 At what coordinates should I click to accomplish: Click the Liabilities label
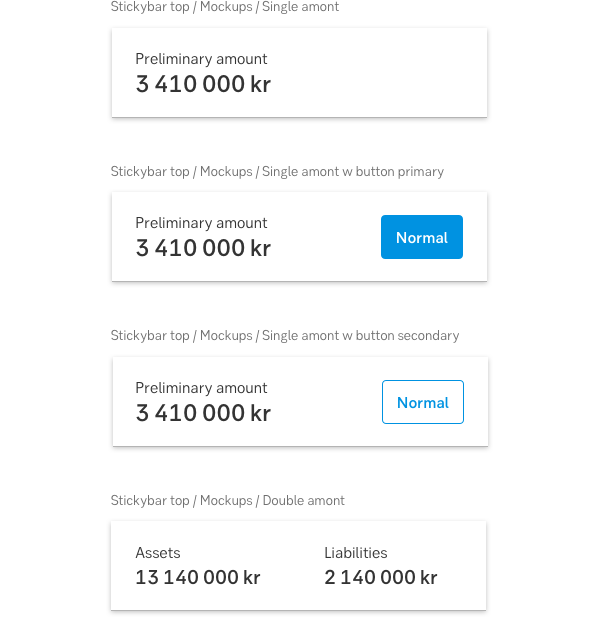point(355,552)
